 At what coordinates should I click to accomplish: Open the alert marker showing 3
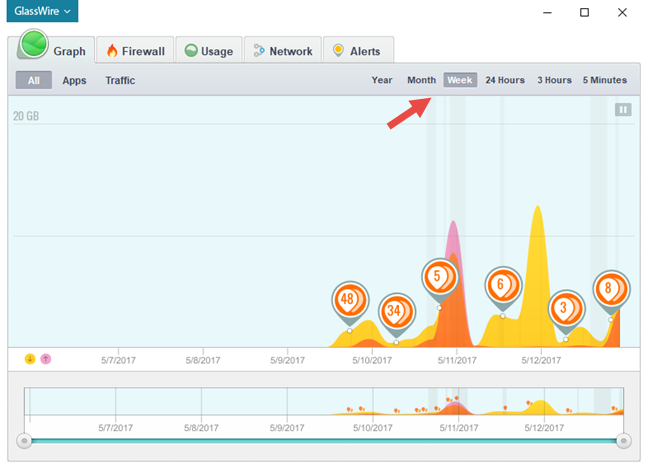[x=567, y=309]
